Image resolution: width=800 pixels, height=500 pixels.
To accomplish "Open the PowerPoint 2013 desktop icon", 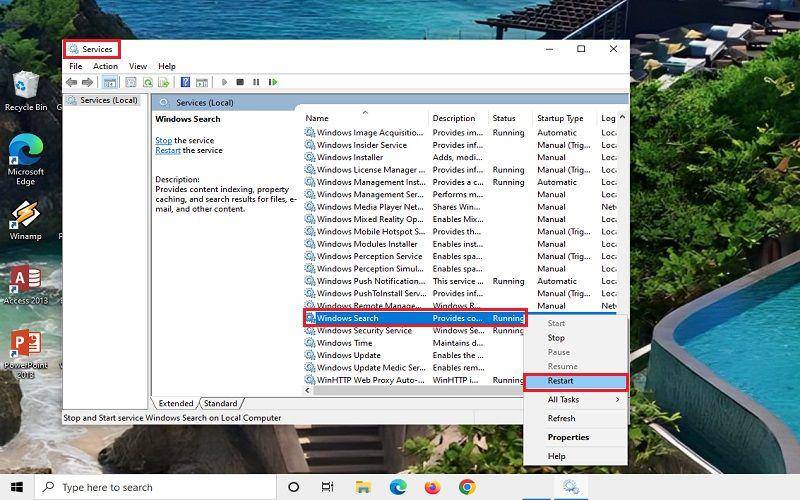I will click(26, 355).
